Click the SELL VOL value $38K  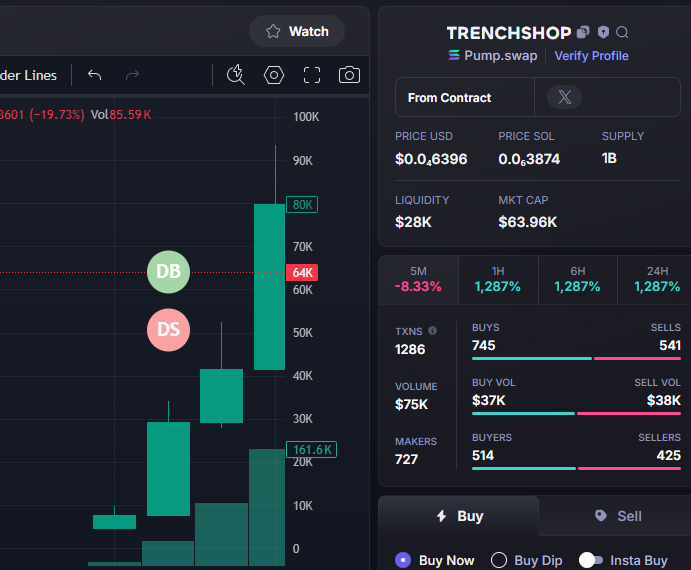pyautogui.click(x=664, y=400)
